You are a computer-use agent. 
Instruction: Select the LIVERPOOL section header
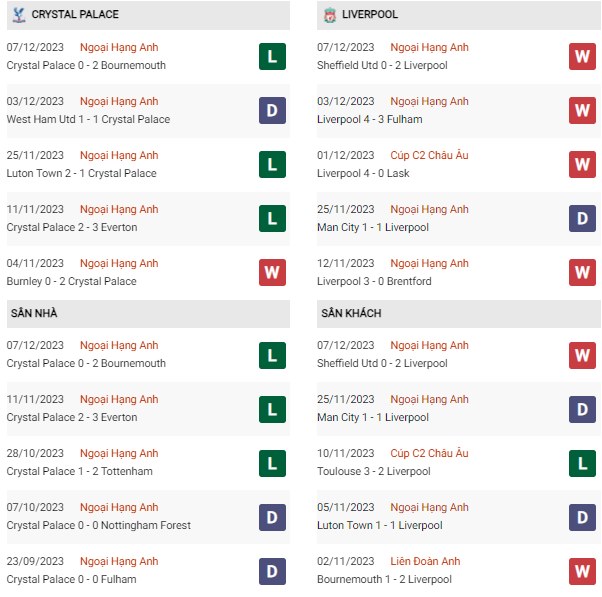coord(369,15)
